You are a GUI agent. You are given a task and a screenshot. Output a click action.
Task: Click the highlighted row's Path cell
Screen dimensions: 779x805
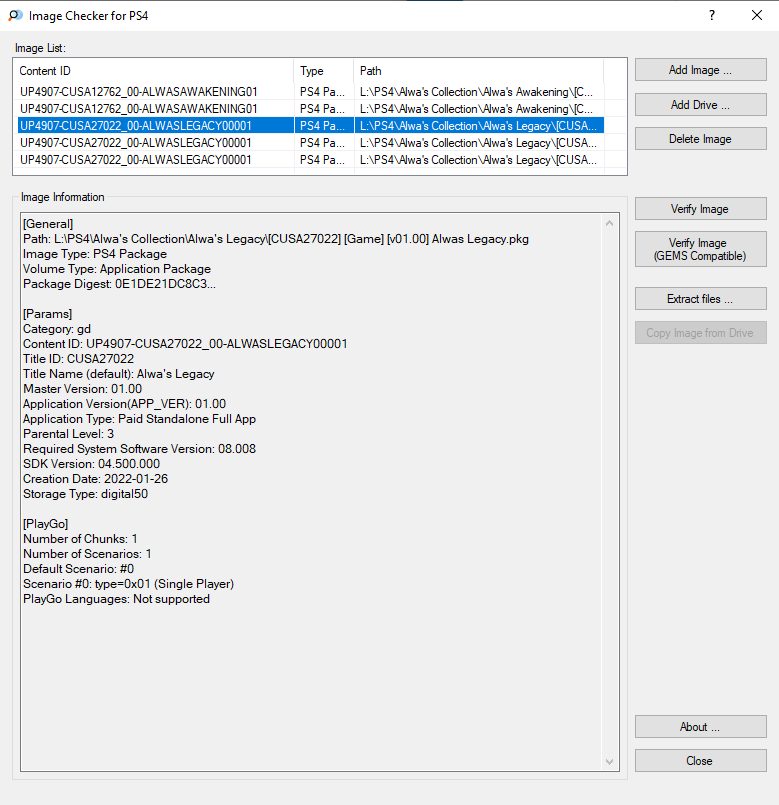479,126
